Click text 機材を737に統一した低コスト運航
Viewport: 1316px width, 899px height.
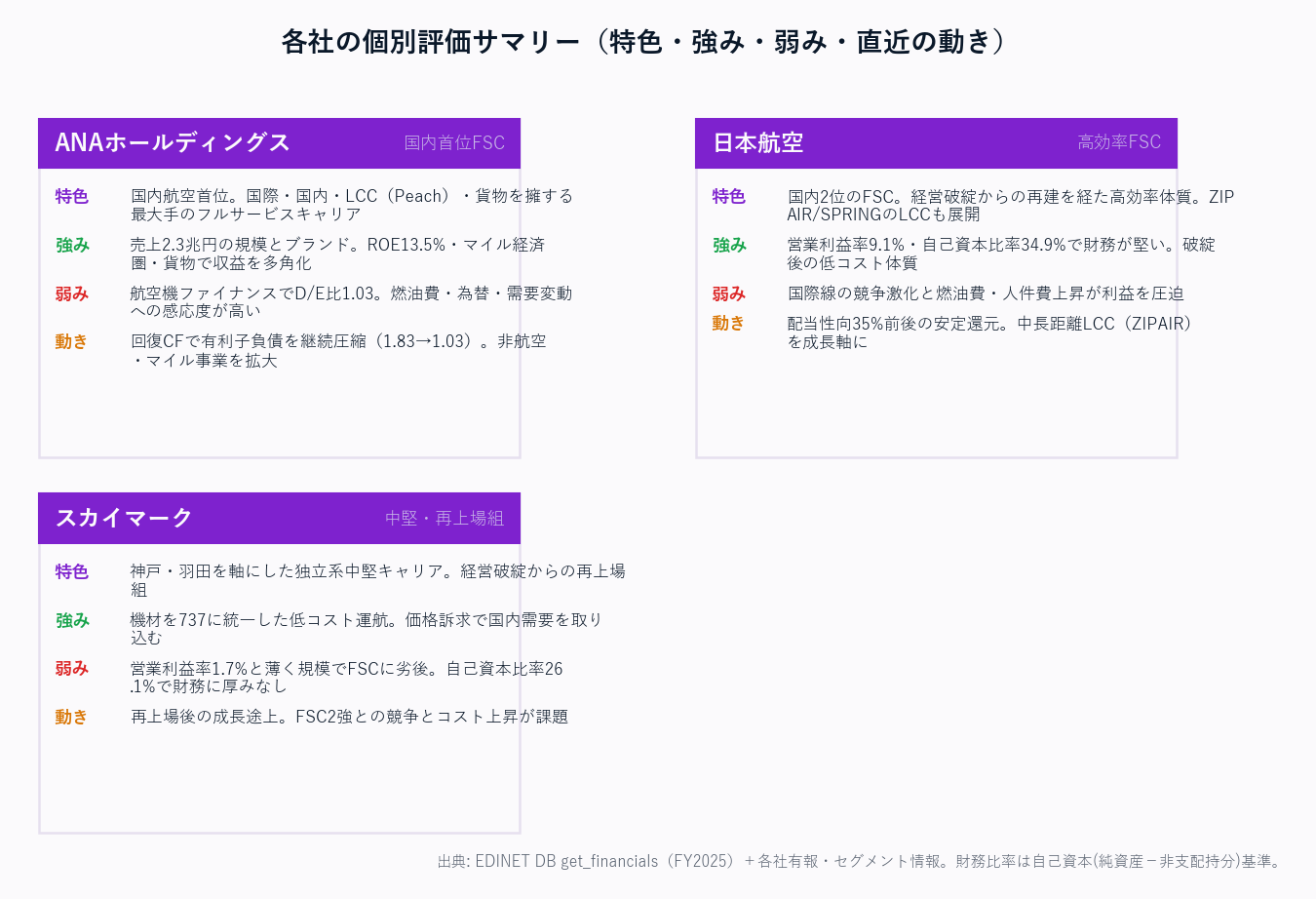click(258, 620)
